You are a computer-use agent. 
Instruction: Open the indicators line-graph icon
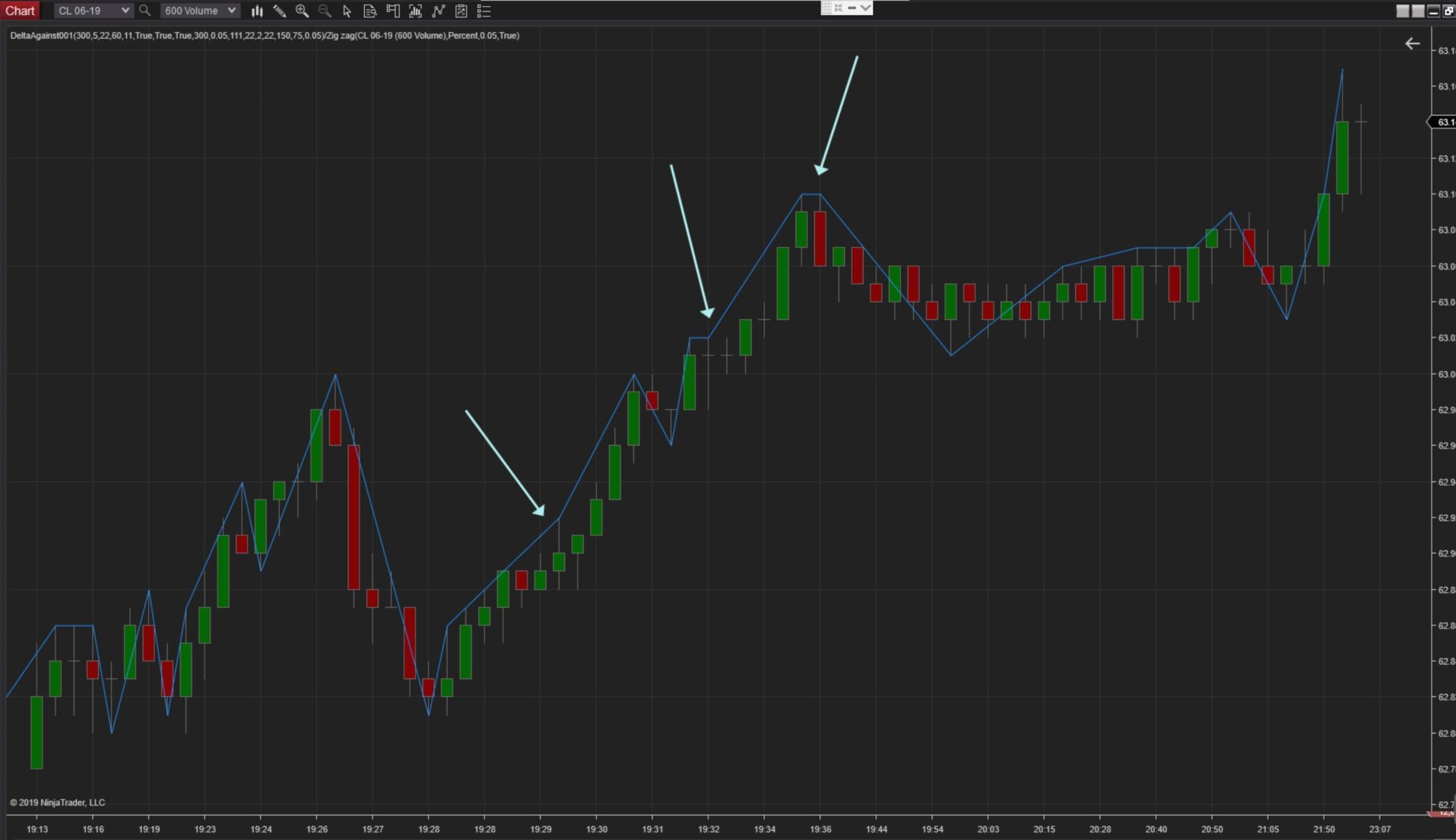pos(439,11)
